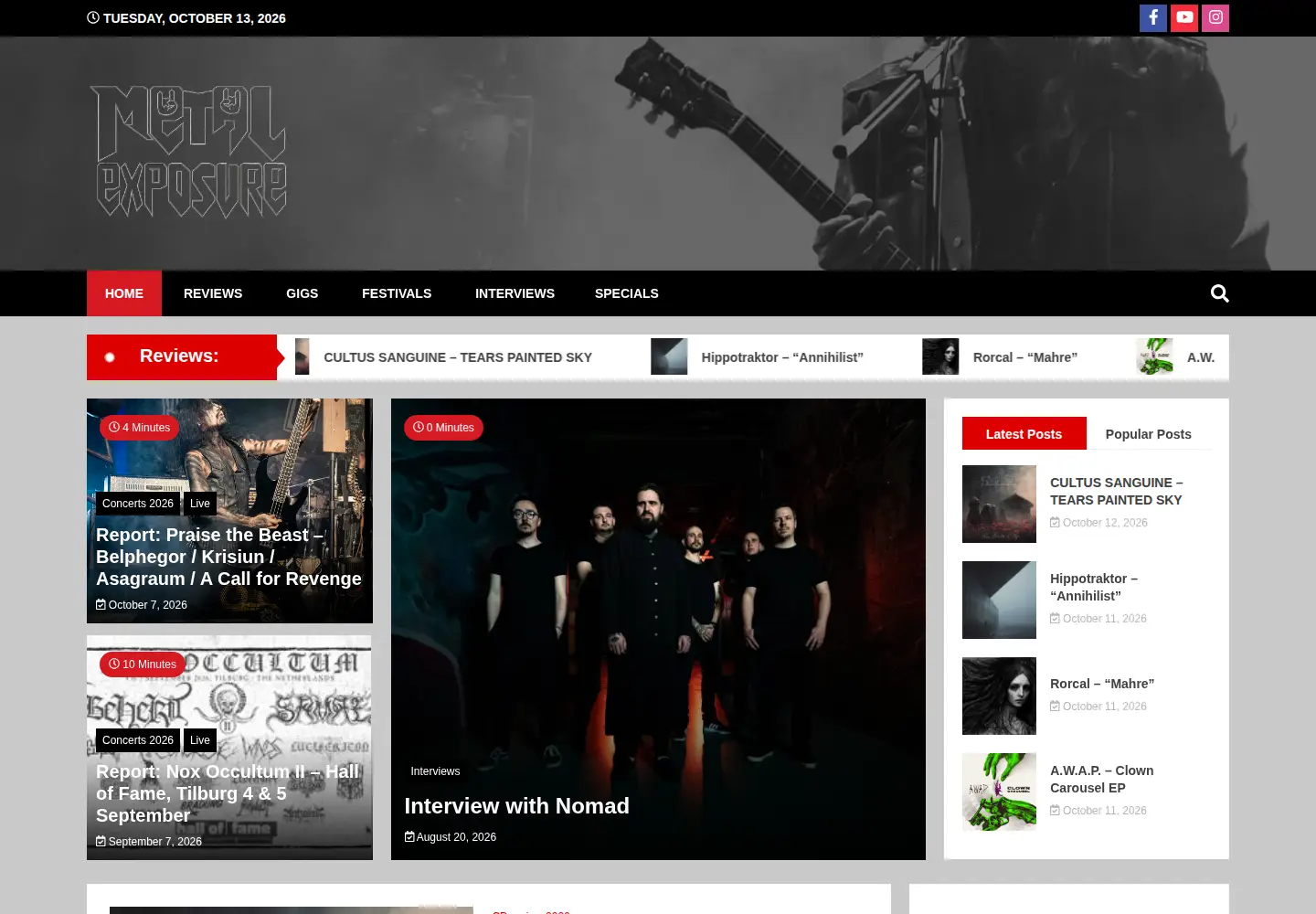Image resolution: width=1316 pixels, height=914 pixels.
Task: Select Concerts 2026 tag on Nox Occultum post
Action: pyautogui.click(x=138, y=740)
